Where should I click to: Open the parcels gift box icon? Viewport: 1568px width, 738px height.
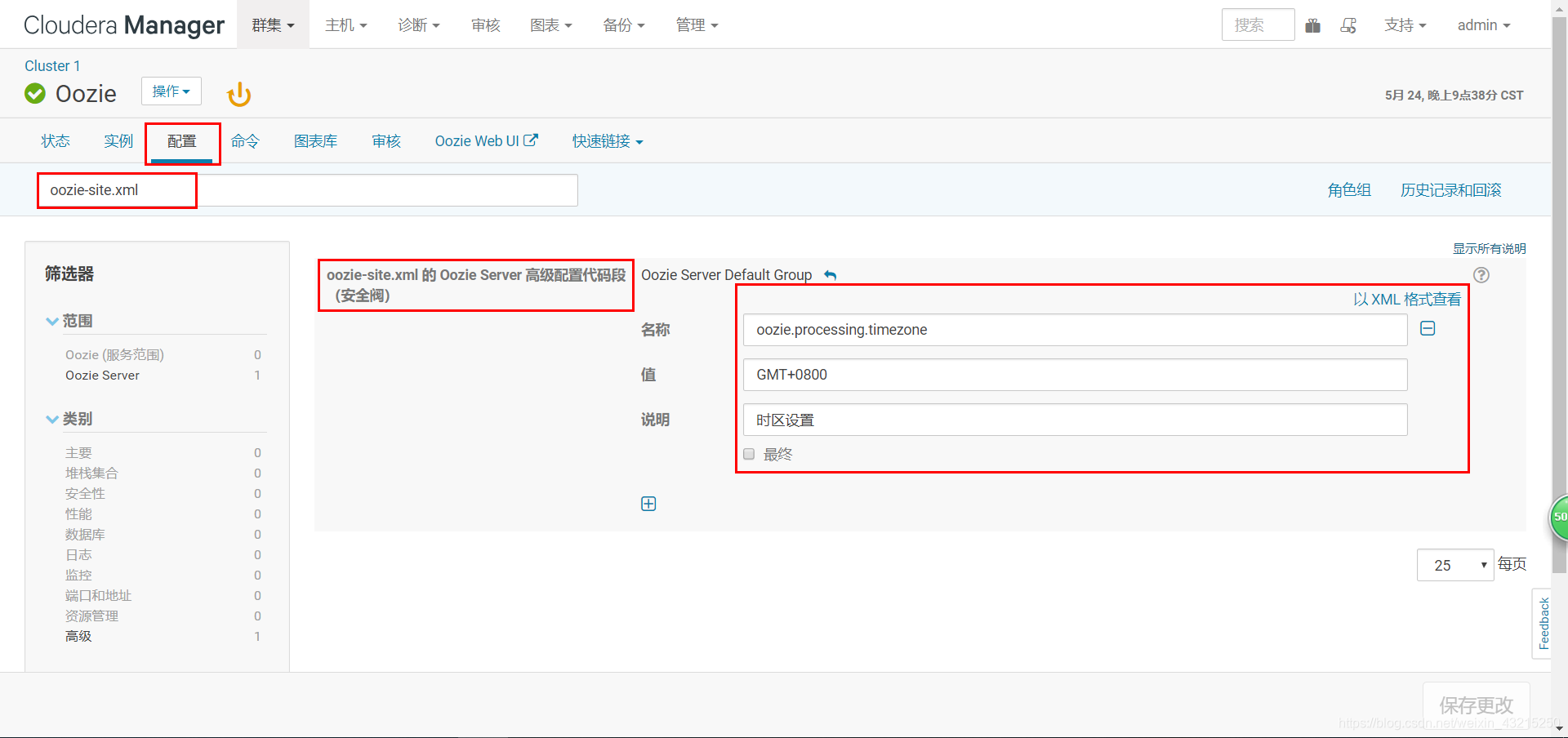click(x=1313, y=25)
